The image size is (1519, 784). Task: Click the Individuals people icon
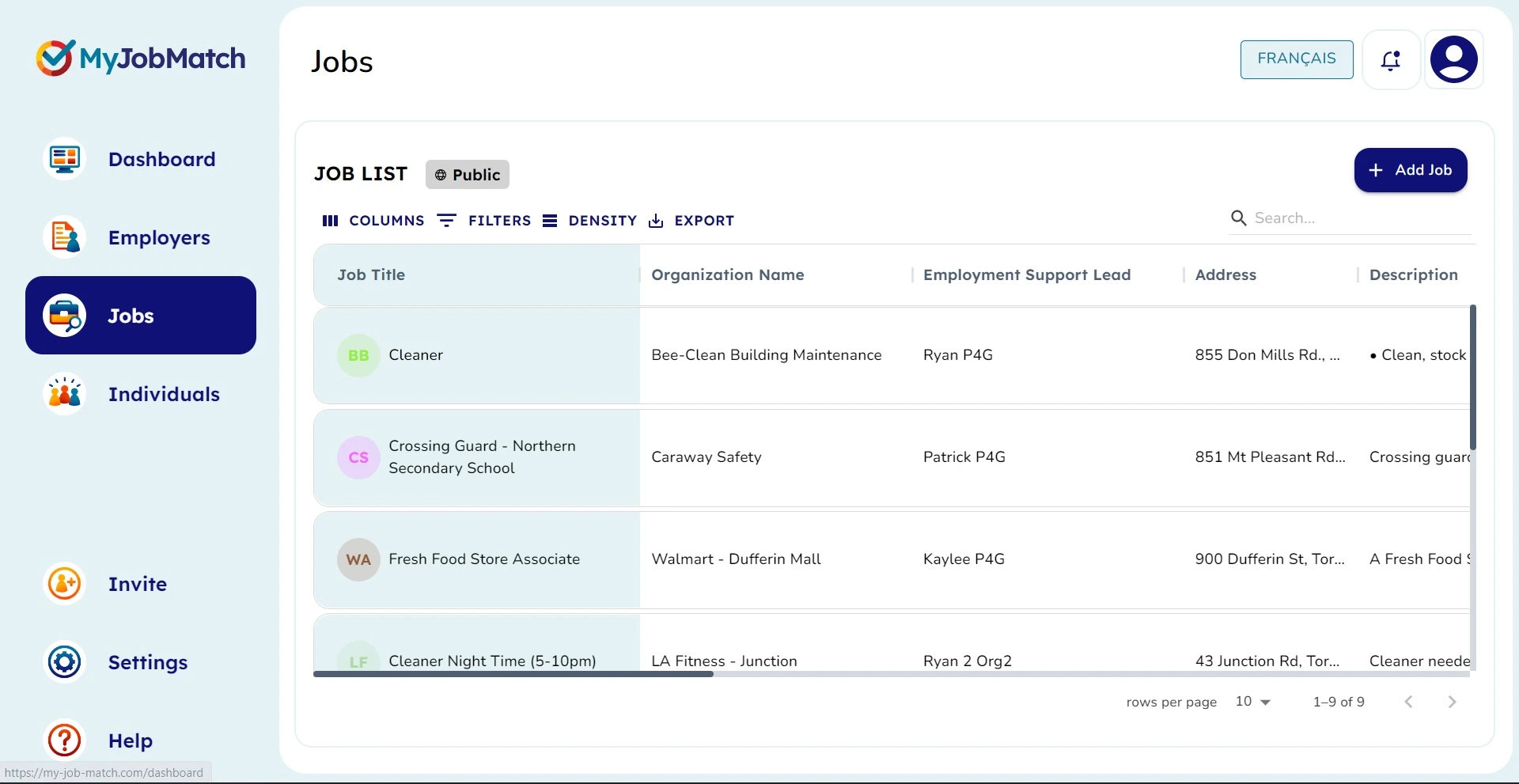[64, 394]
